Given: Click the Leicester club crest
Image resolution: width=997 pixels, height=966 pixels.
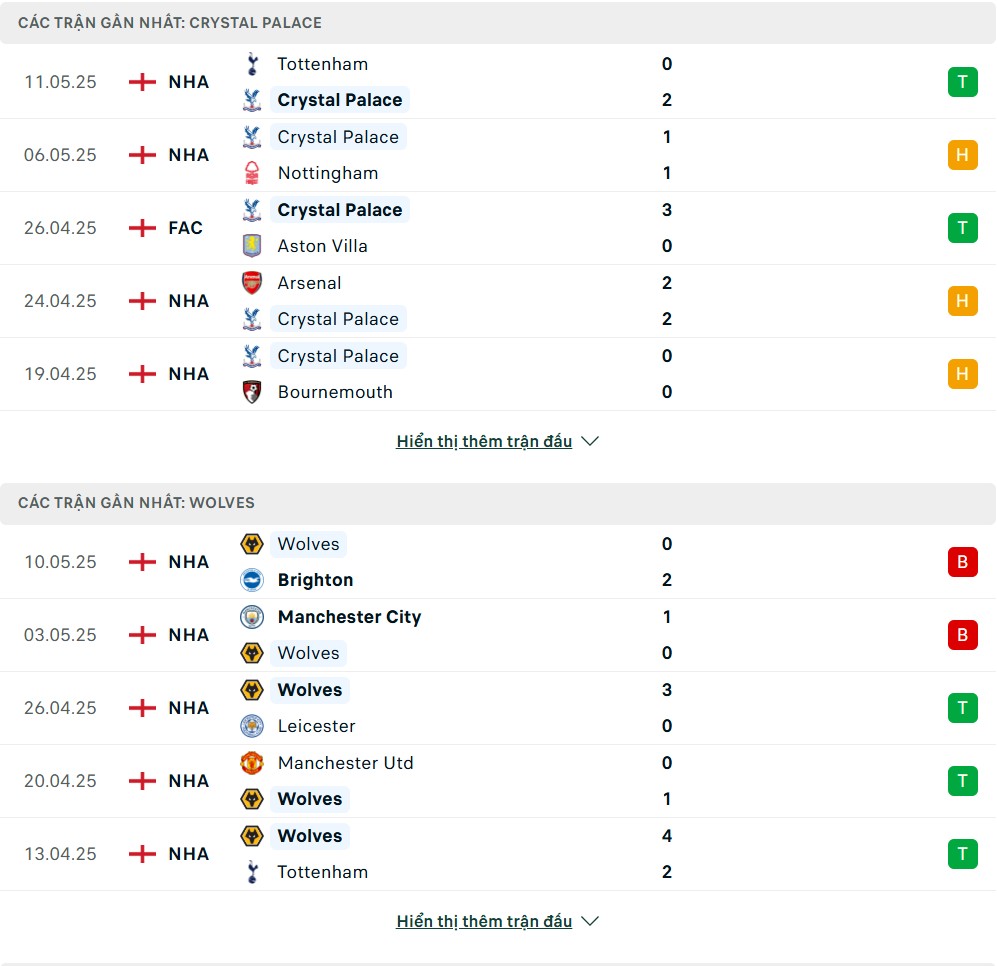Looking at the screenshot, I should tap(252, 726).
